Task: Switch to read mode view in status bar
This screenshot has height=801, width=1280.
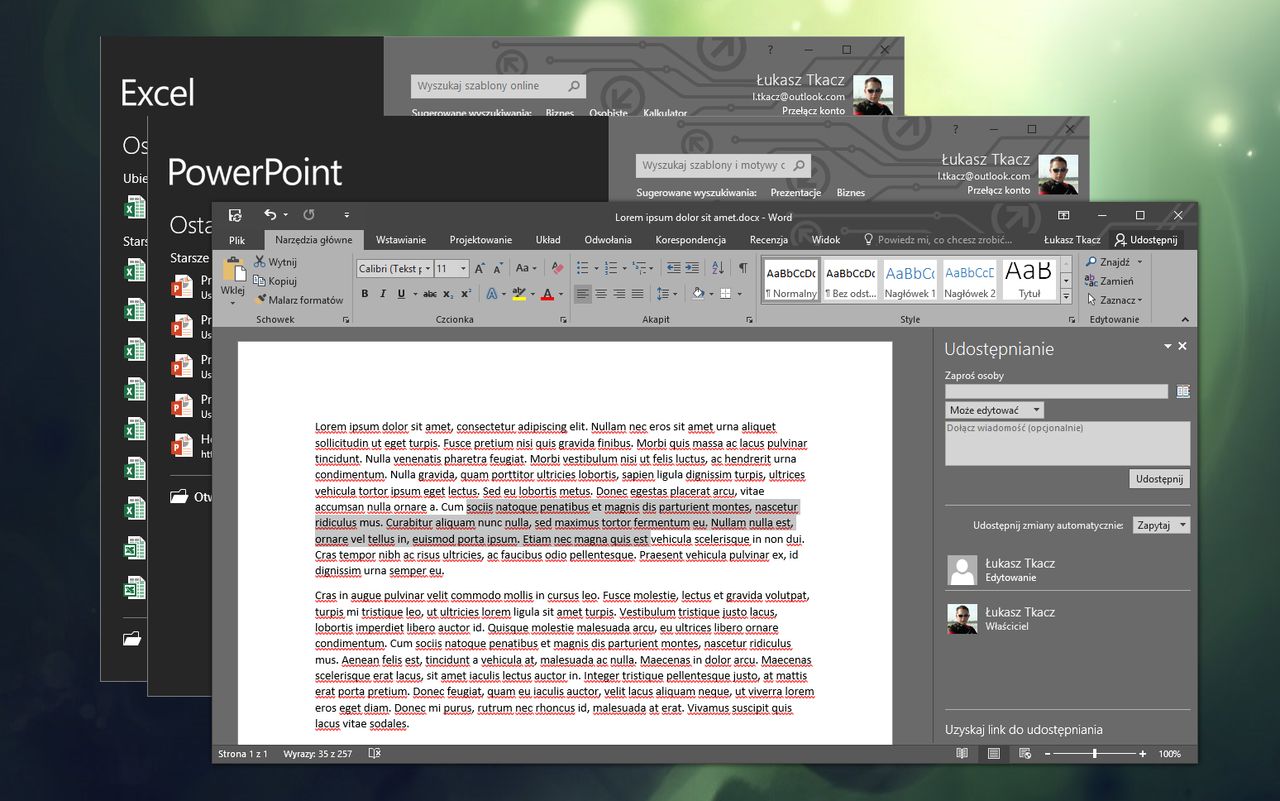Action: point(962,754)
